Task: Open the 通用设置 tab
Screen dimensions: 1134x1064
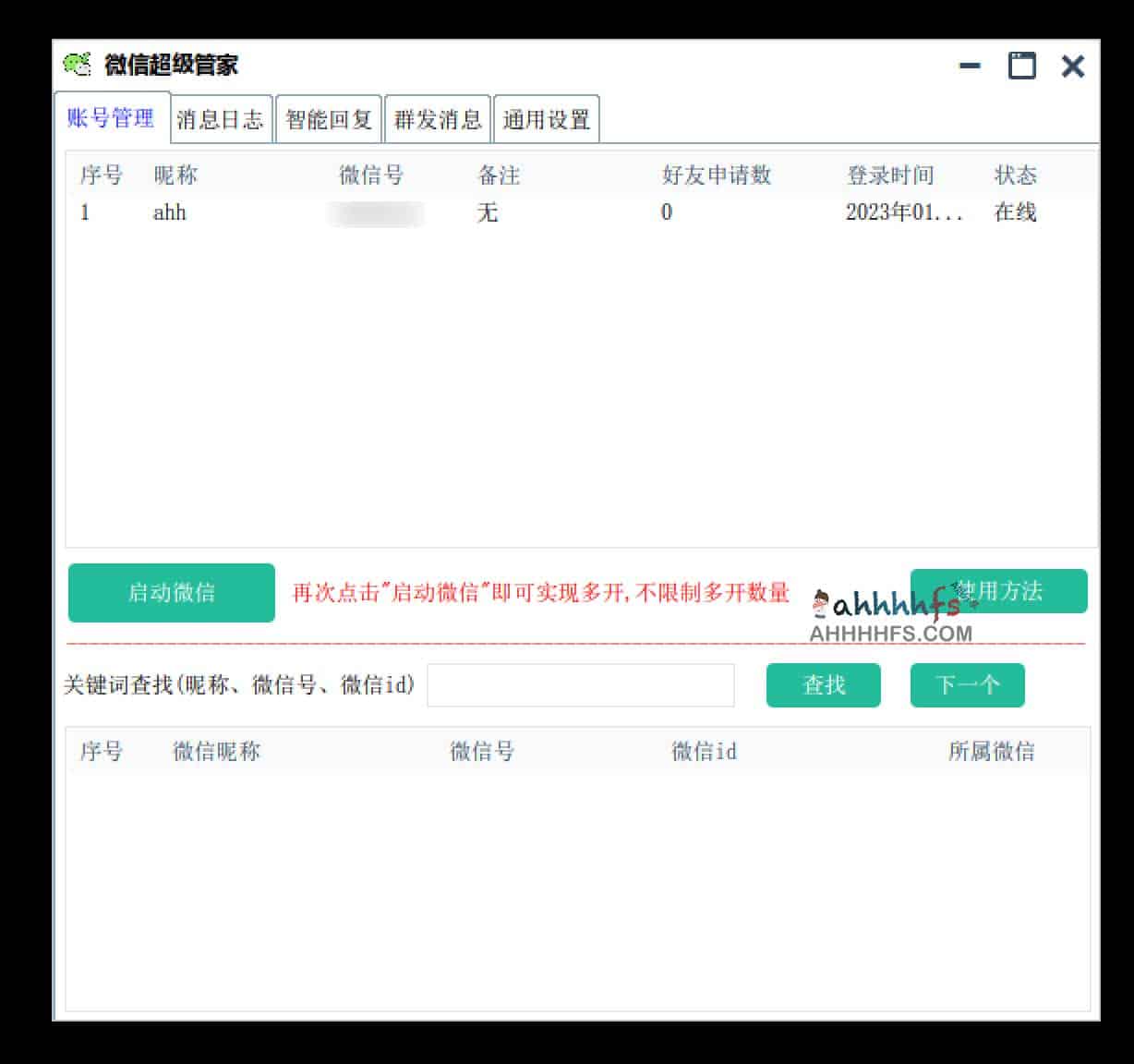Action: tap(546, 118)
